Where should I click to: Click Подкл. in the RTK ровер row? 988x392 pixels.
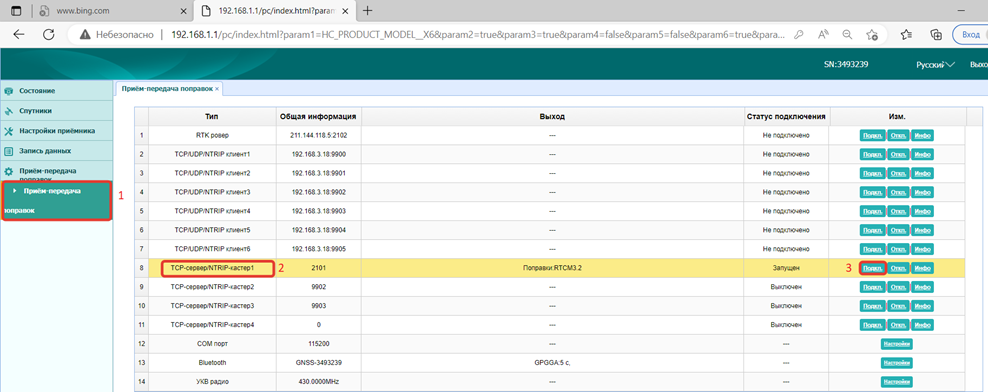(873, 135)
